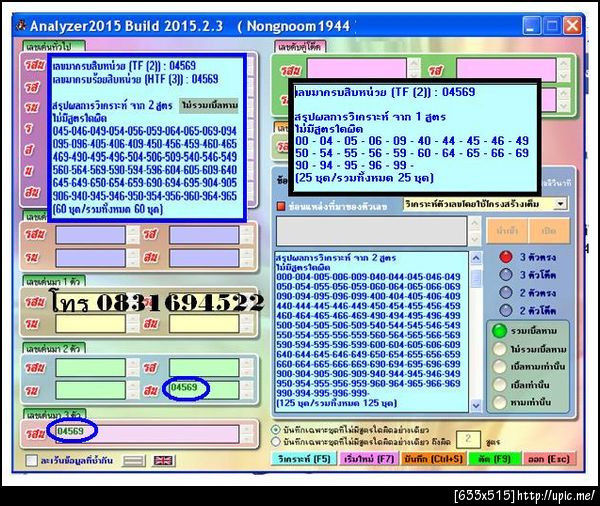
Task: Open the เลขเด่นมา 1 ตัว tab
Action: pos(54,282)
